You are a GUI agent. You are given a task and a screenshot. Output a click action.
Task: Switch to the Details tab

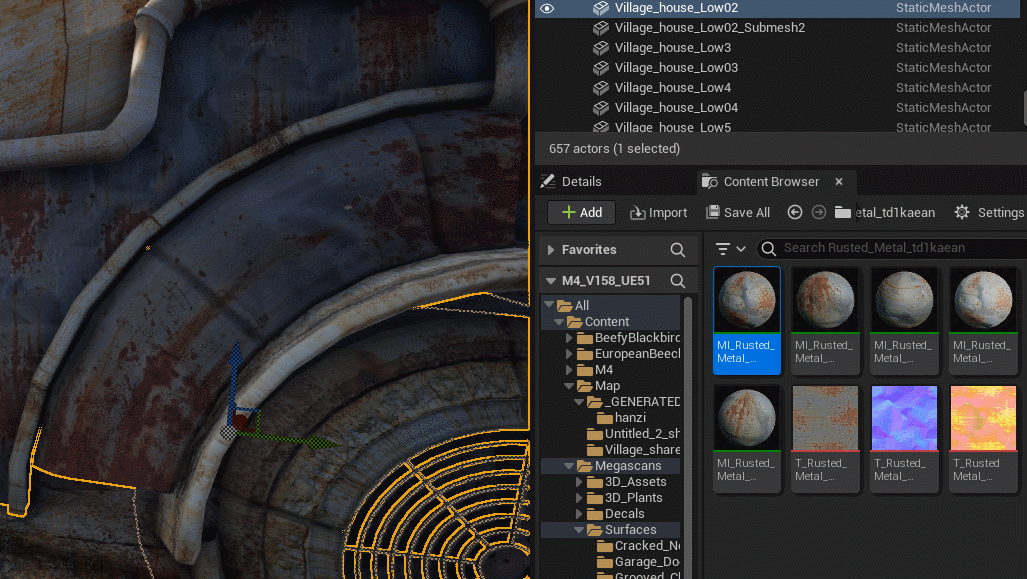[x=581, y=181]
